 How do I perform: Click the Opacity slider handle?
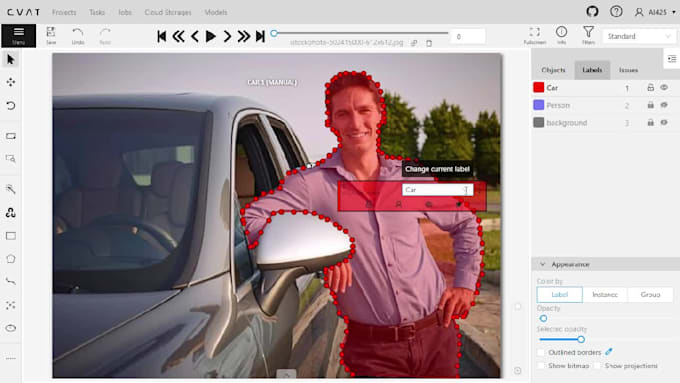[543, 318]
